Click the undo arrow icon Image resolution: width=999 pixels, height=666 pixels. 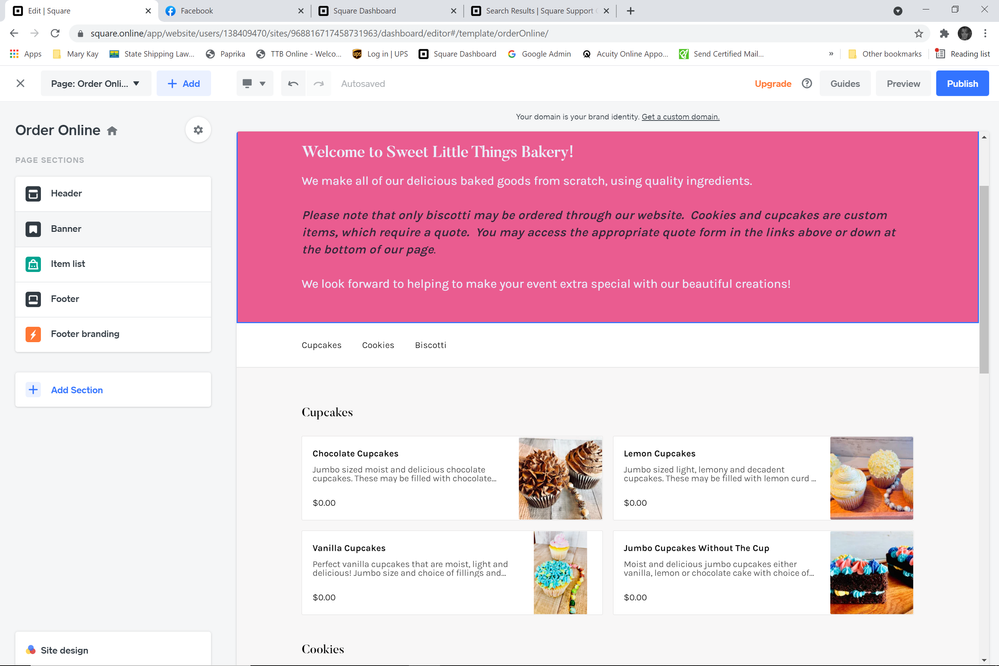click(x=293, y=84)
